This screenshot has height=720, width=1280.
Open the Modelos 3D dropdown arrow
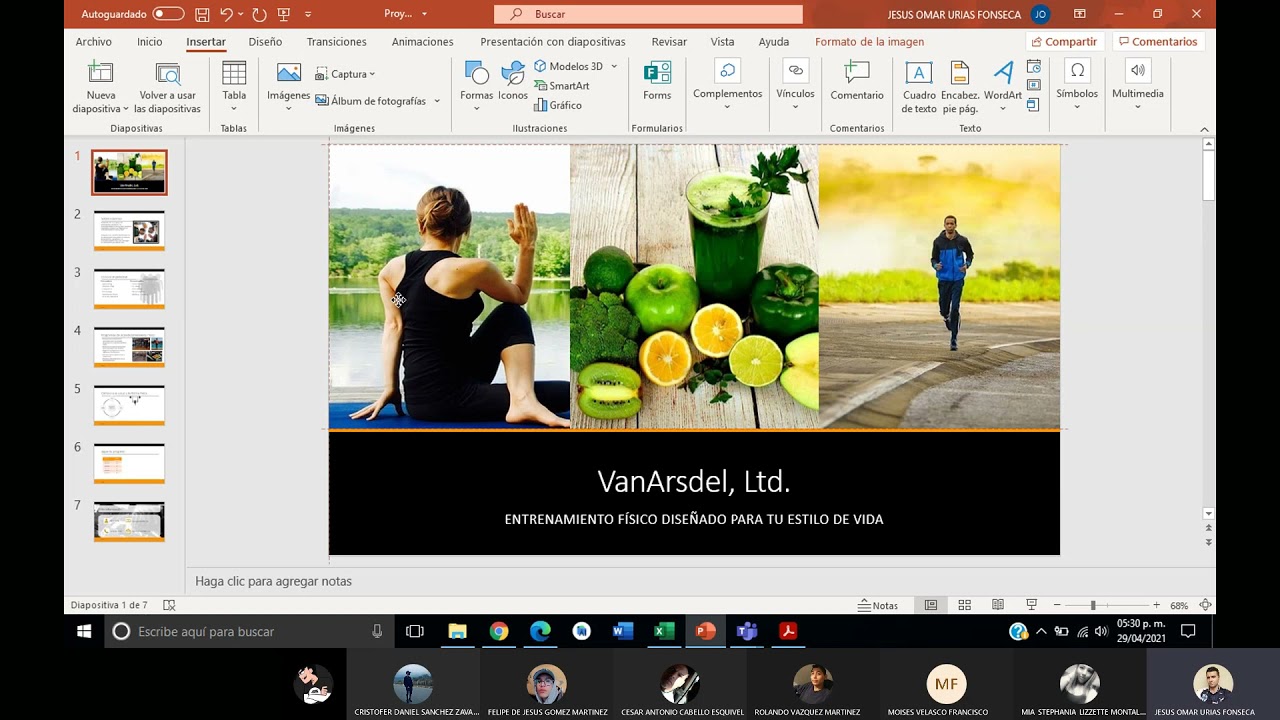[x=614, y=66]
